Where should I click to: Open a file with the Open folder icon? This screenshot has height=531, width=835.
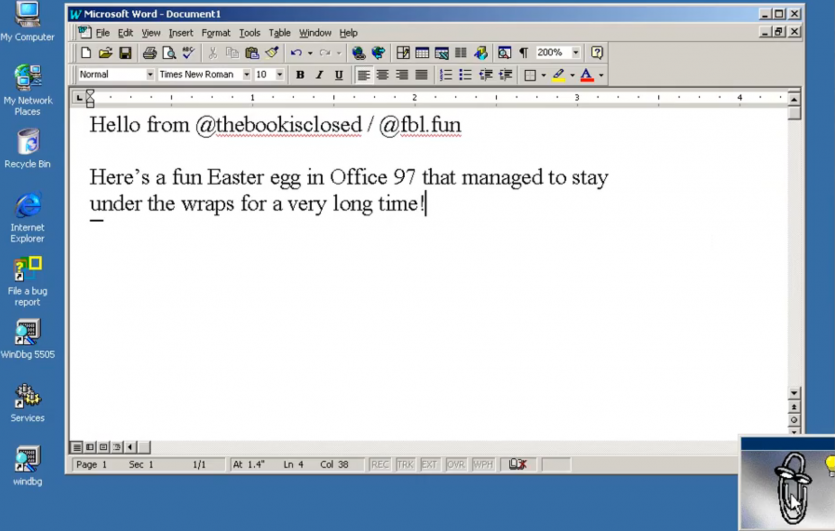pyautogui.click(x=105, y=53)
